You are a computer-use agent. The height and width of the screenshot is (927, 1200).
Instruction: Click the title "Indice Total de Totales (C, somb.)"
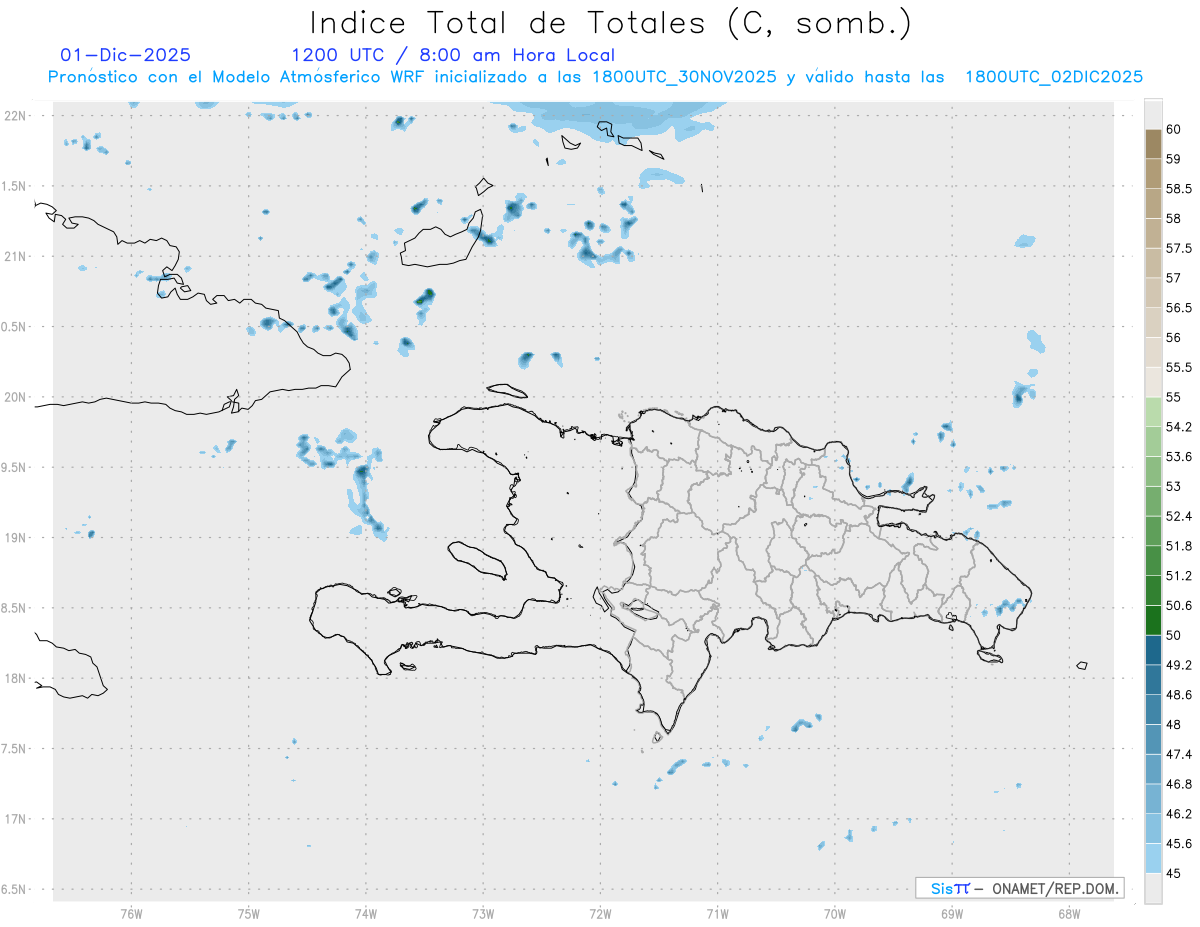[x=610, y=23]
